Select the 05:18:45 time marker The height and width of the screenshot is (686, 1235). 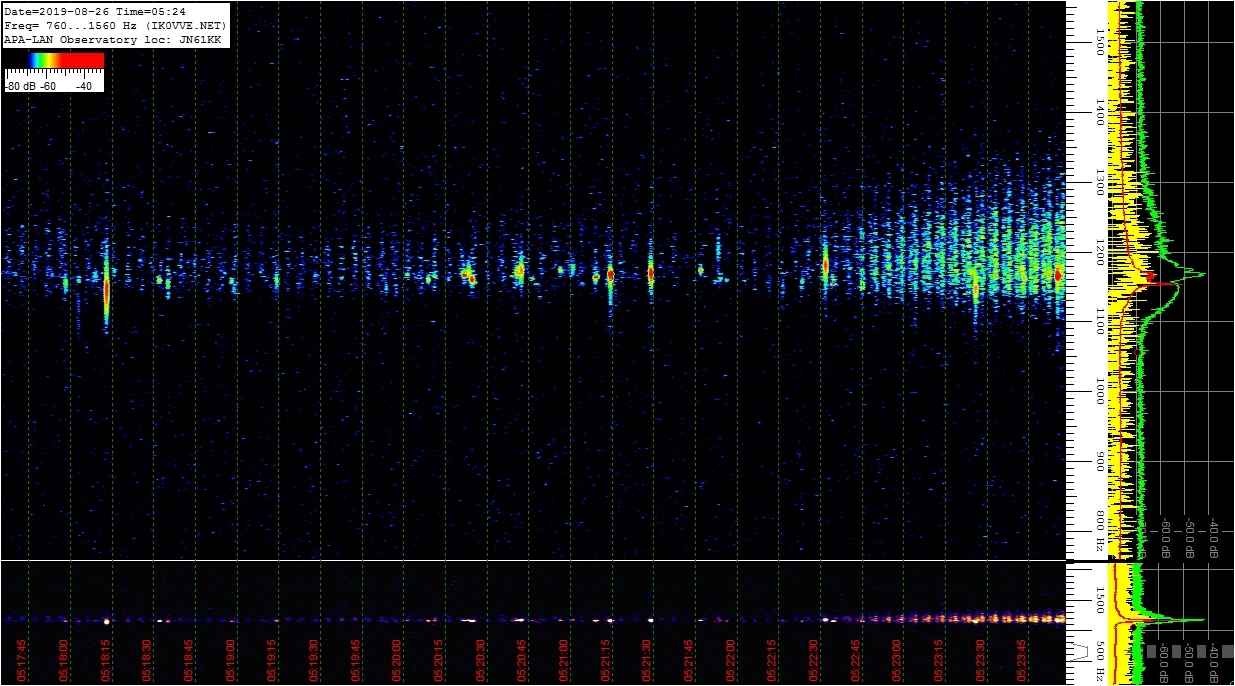[189, 660]
